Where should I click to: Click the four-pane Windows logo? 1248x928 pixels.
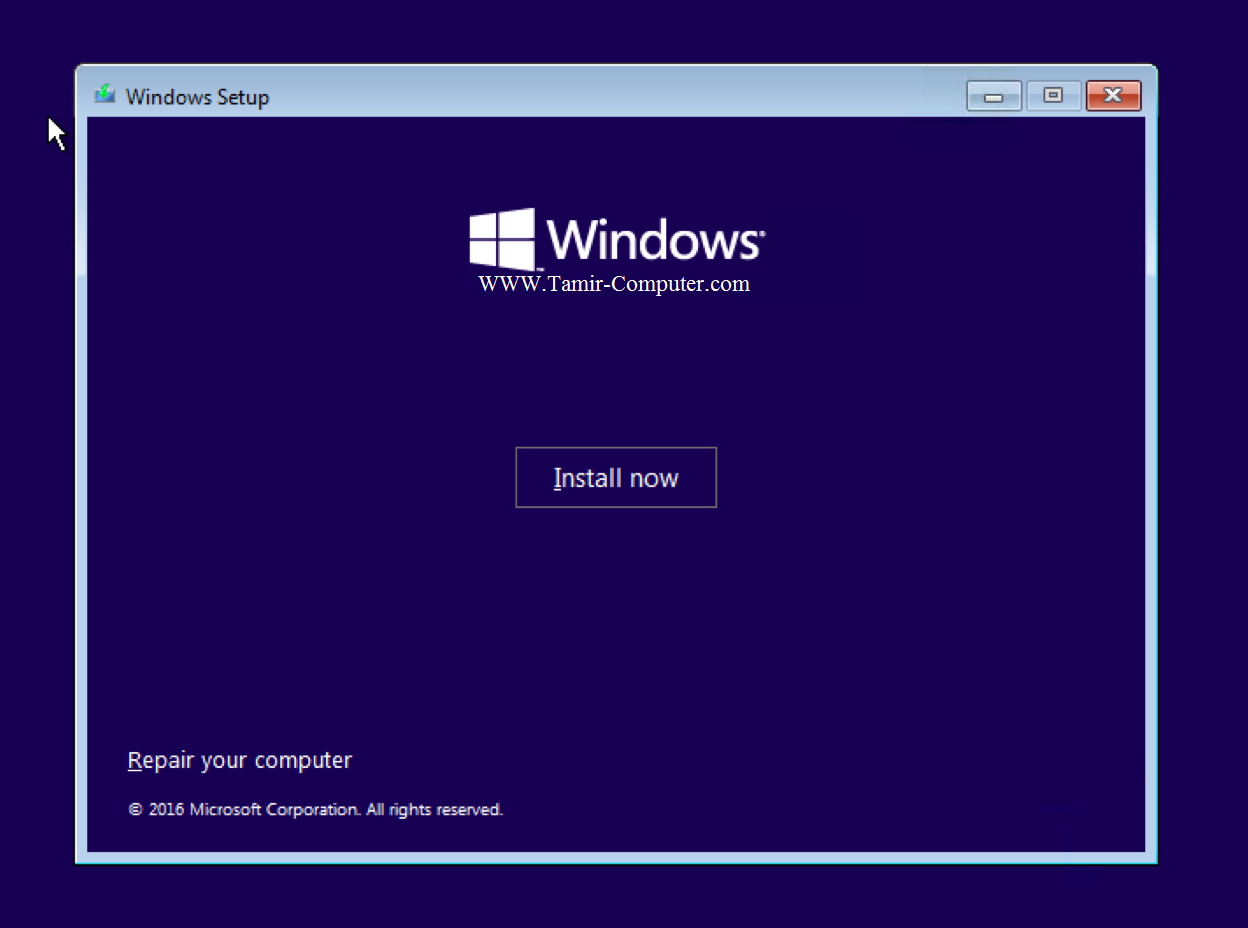click(x=502, y=239)
